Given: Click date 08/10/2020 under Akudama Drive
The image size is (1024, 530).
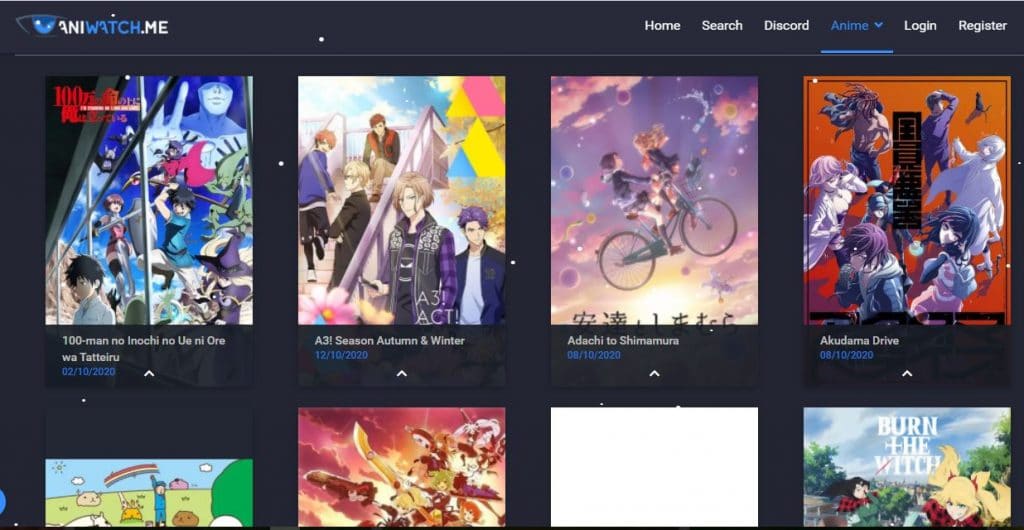Looking at the screenshot, I should (847, 355).
